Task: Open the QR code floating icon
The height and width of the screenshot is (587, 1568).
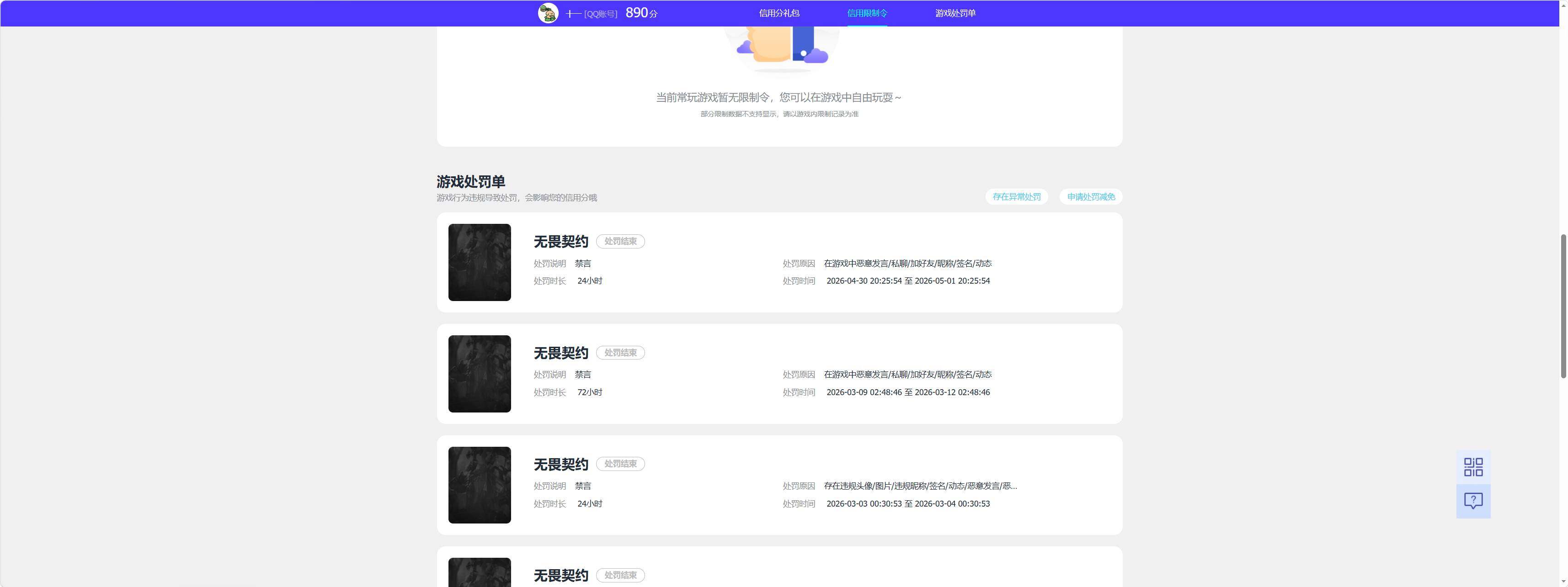Action: [1473, 466]
